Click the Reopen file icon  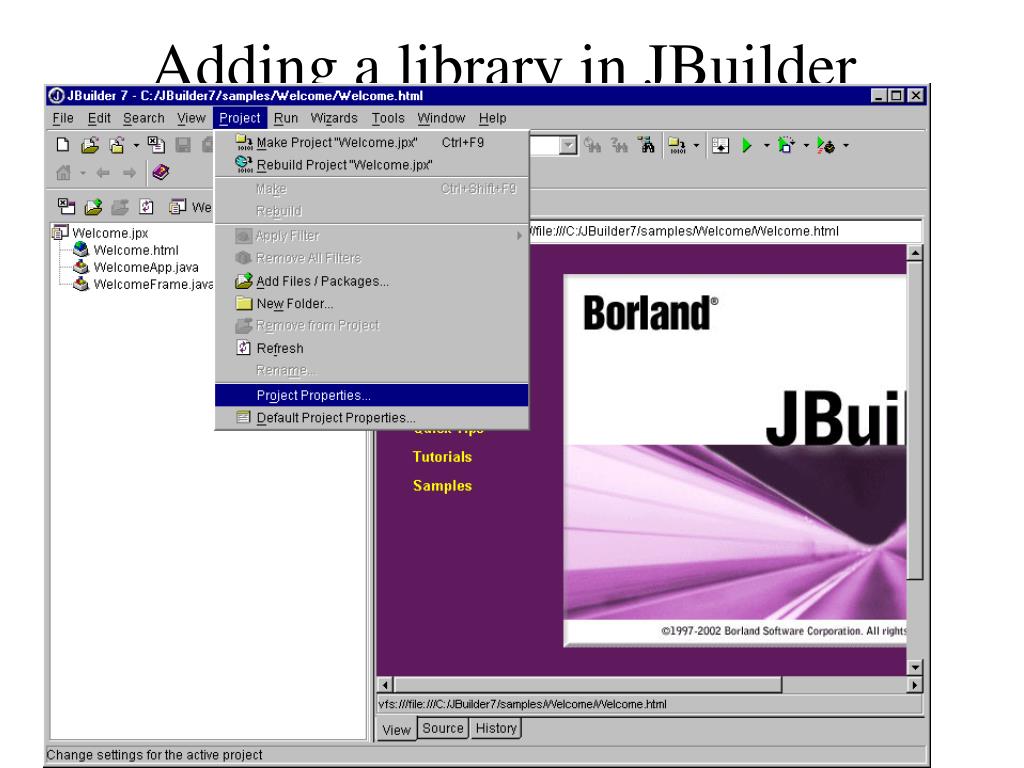[x=118, y=145]
